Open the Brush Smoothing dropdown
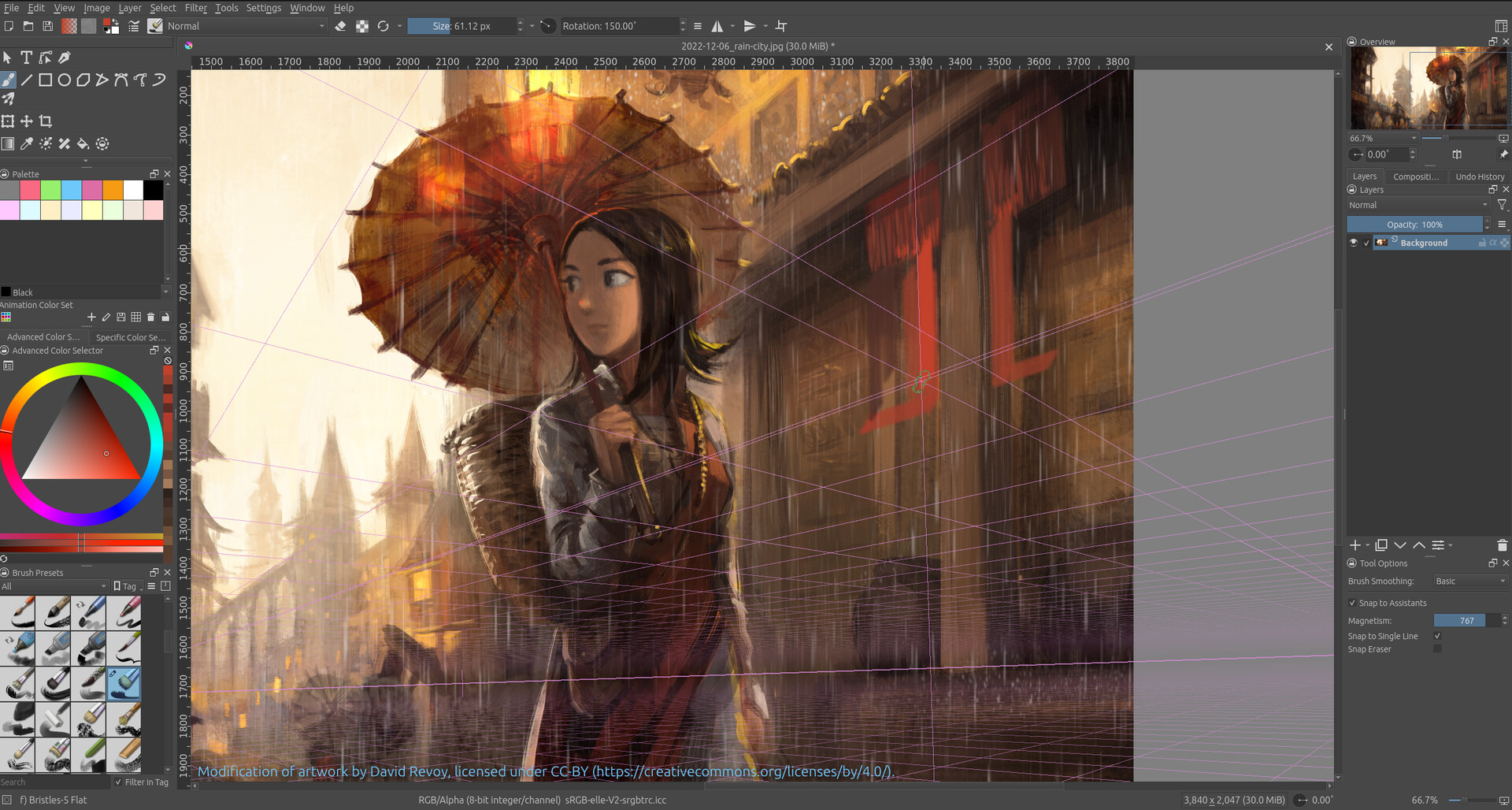Screen dimensions: 1512x810 point(1469,581)
